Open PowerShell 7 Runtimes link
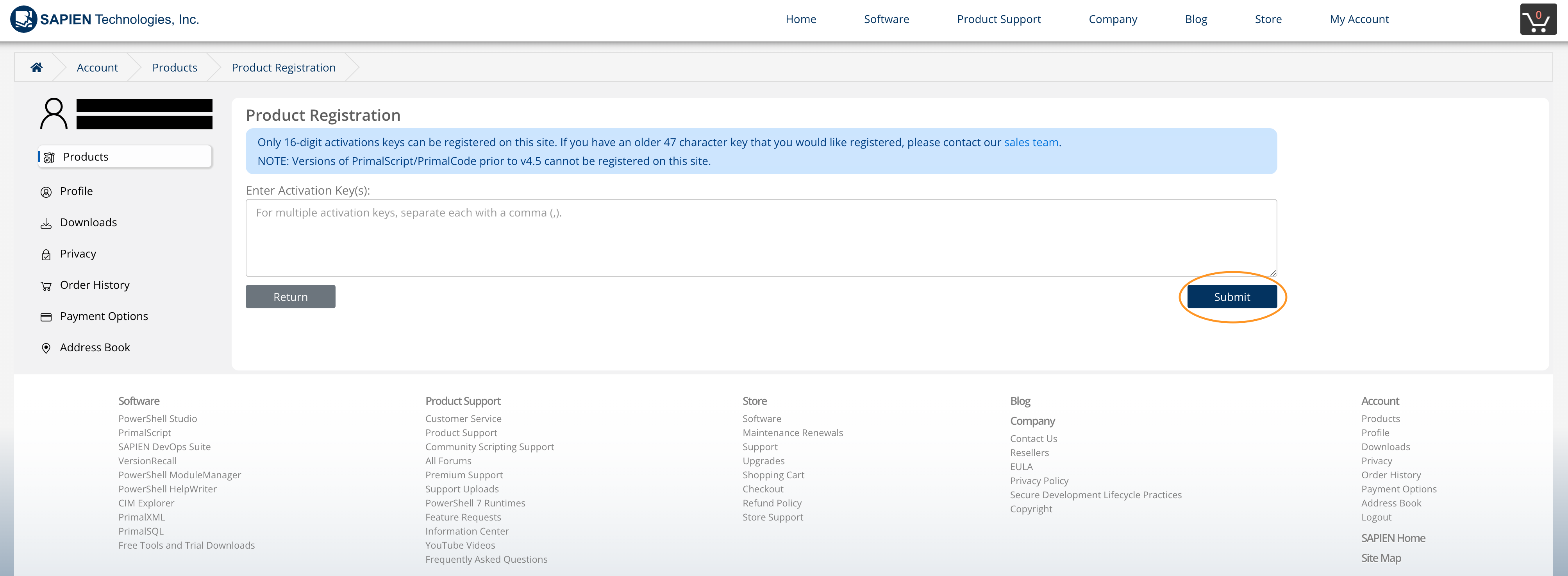 [x=475, y=503]
